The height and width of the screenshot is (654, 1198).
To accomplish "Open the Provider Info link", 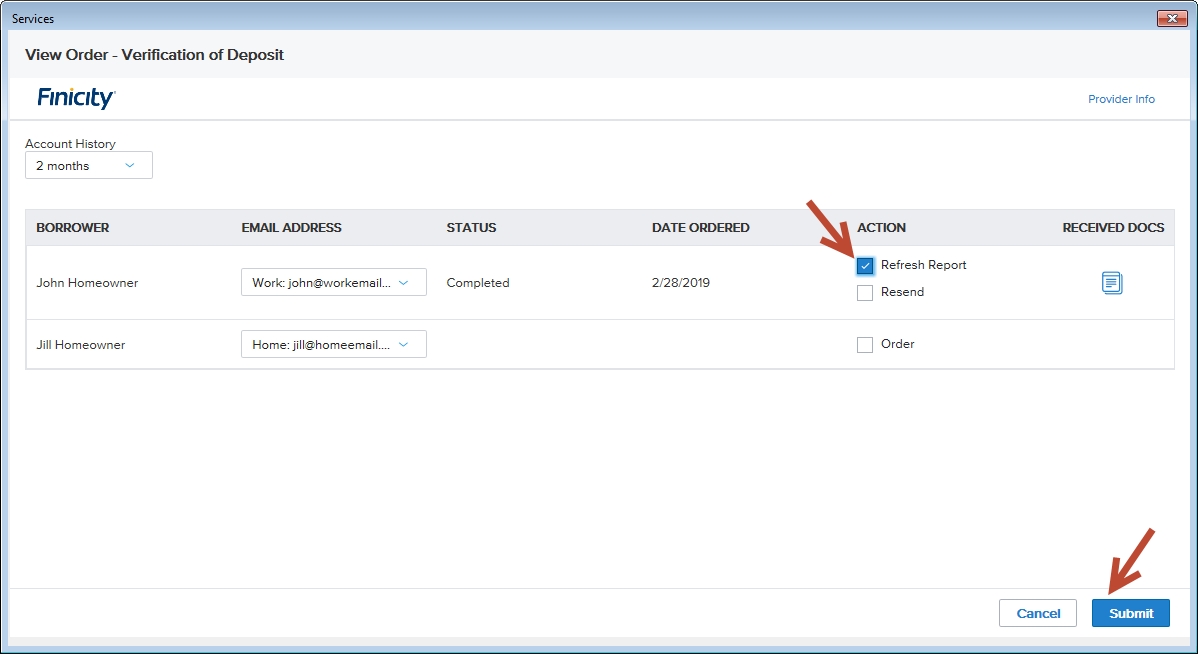I will pyautogui.click(x=1121, y=99).
